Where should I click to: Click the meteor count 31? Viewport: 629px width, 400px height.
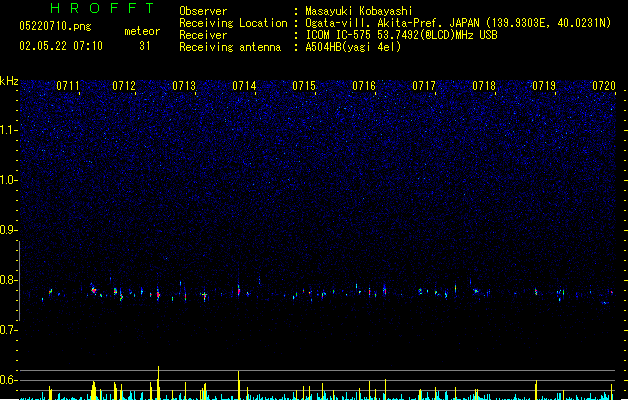click(145, 46)
